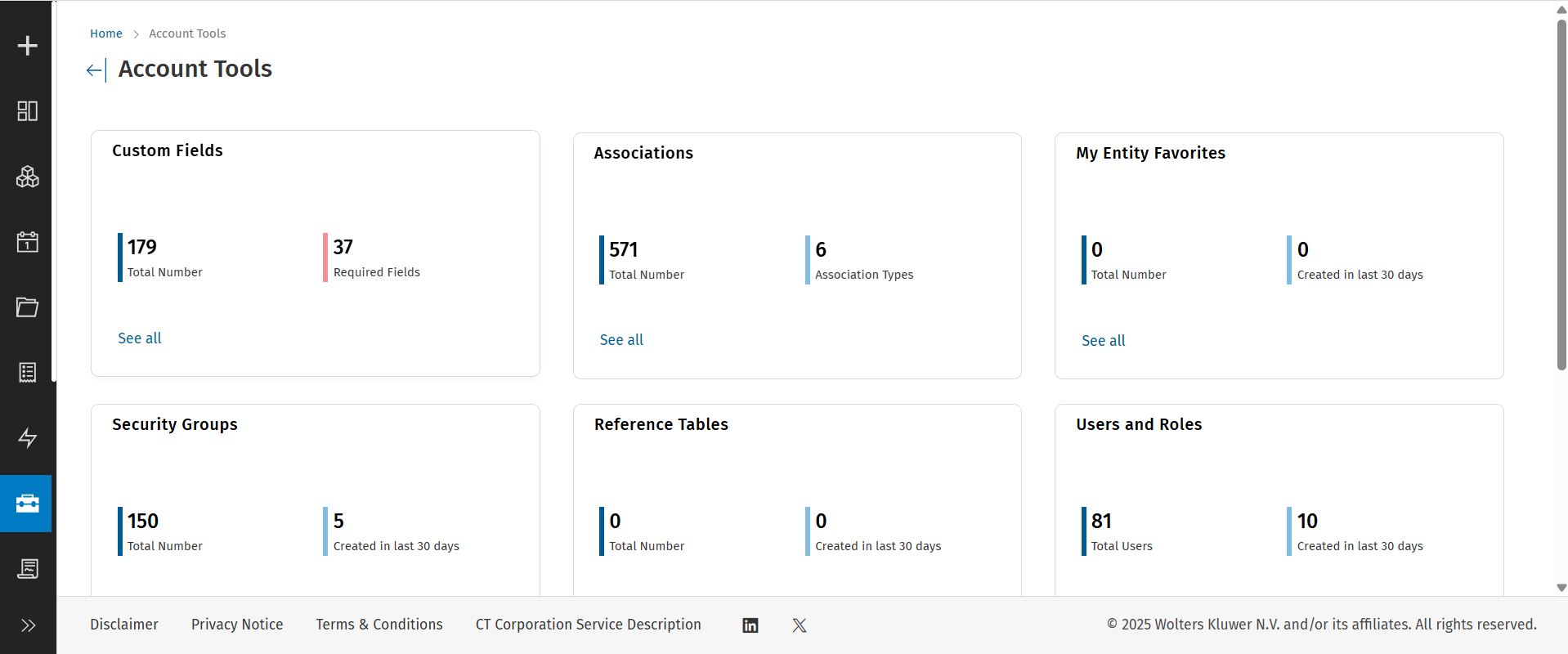Open the Disclaimer footer link
1568x654 pixels.
click(124, 625)
